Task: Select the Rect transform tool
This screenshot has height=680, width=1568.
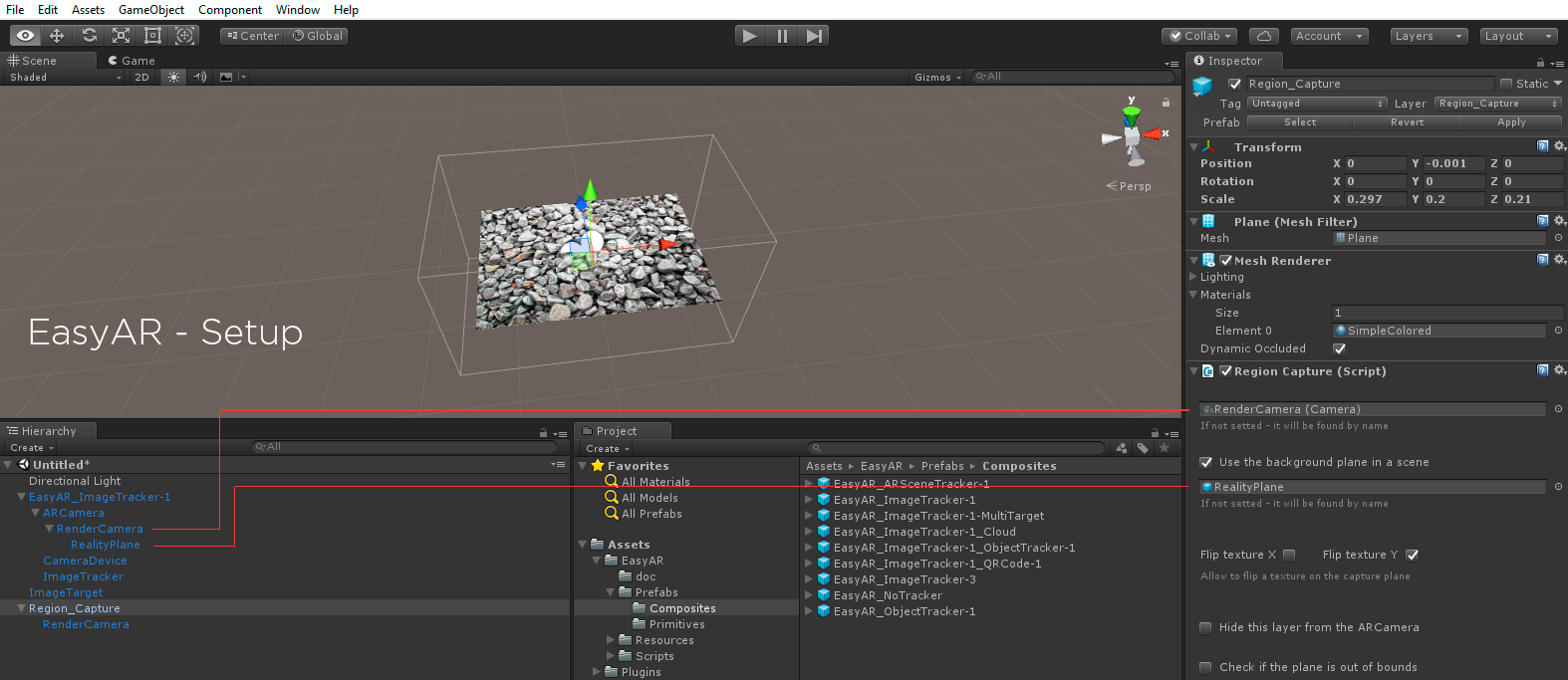Action: [152, 36]
